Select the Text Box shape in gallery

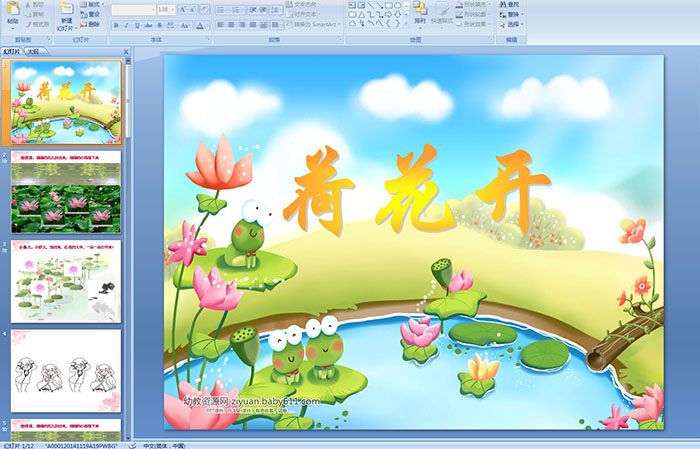pos(352,5)
